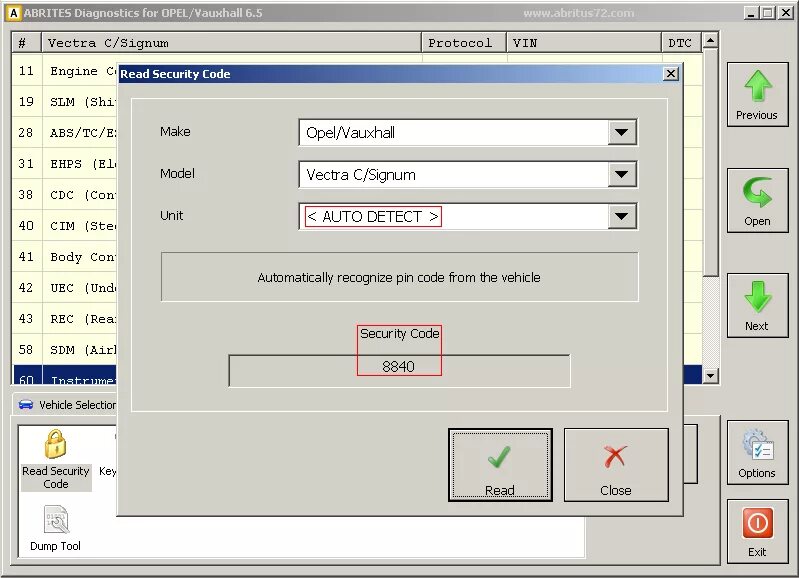
Task: Select the Read Security Code padlock icon
Action: click(x=56, y=460)
